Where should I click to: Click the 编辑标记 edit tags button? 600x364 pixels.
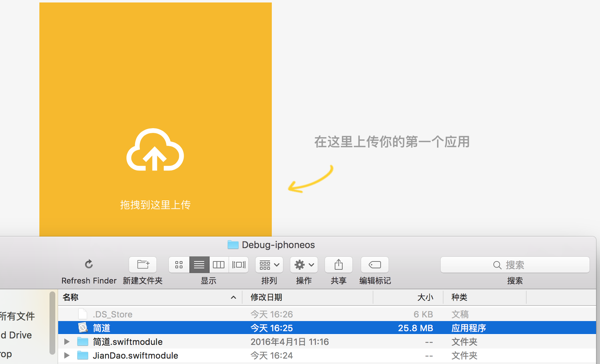coord(375,264)
